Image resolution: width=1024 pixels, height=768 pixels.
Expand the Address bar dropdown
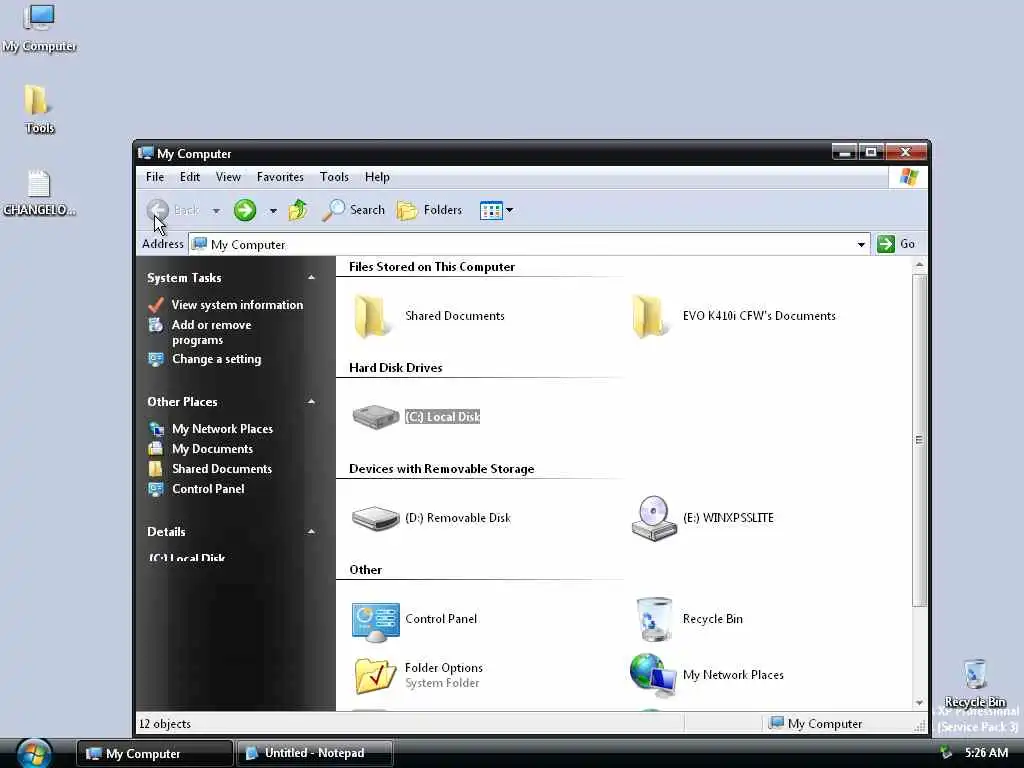(861, 244)
